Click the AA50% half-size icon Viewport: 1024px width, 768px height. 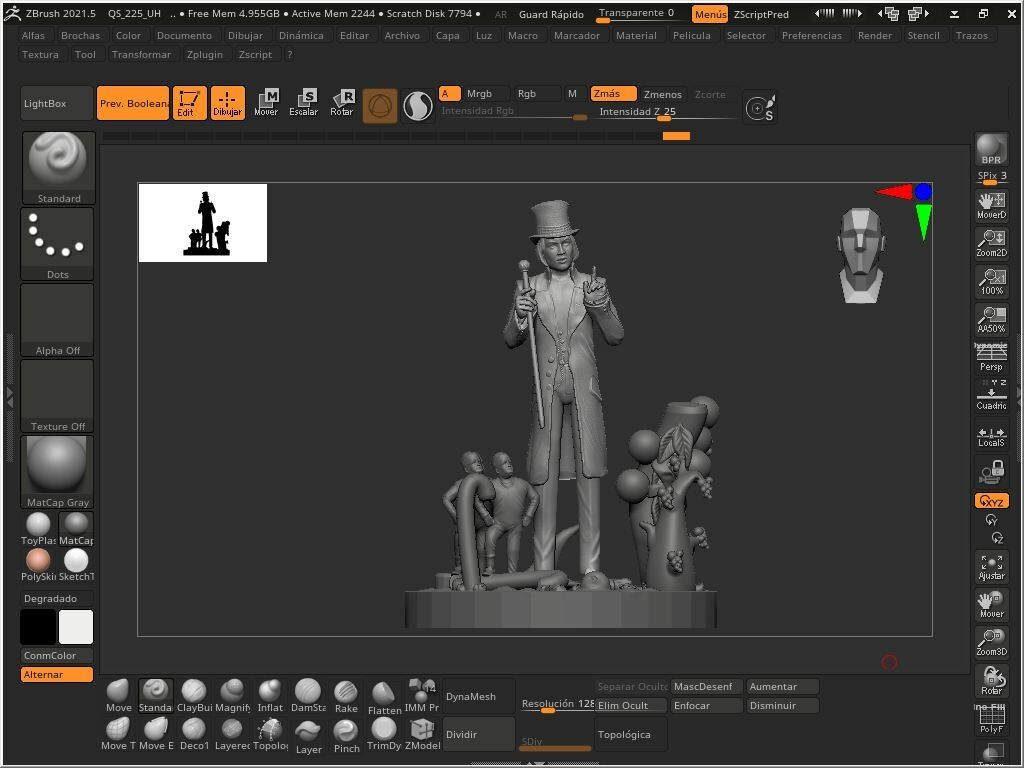coord(991,319)
